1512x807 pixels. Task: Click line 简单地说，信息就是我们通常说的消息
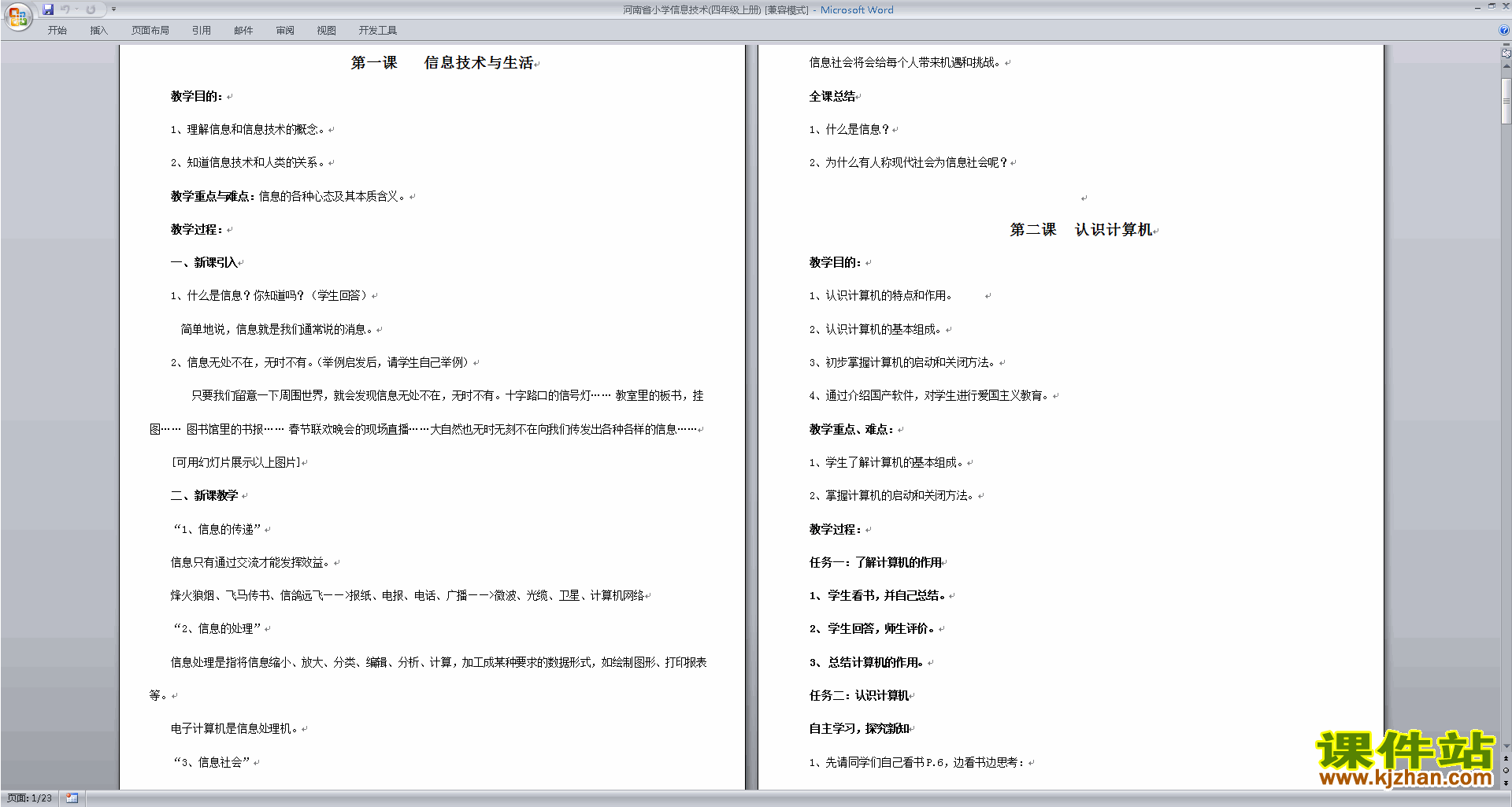[x=277, y=330]
